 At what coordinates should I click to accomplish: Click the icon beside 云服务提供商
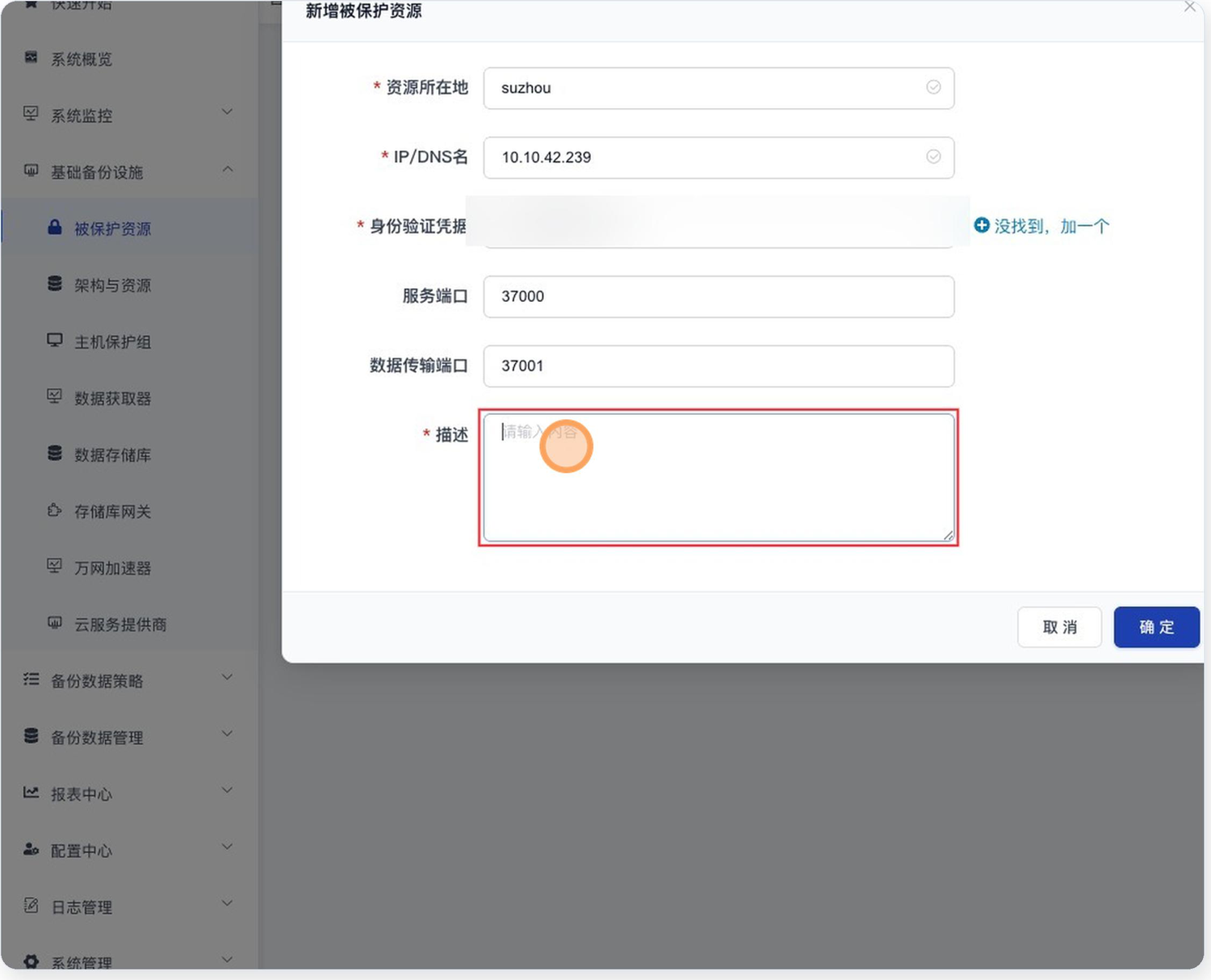pos(54,622)
